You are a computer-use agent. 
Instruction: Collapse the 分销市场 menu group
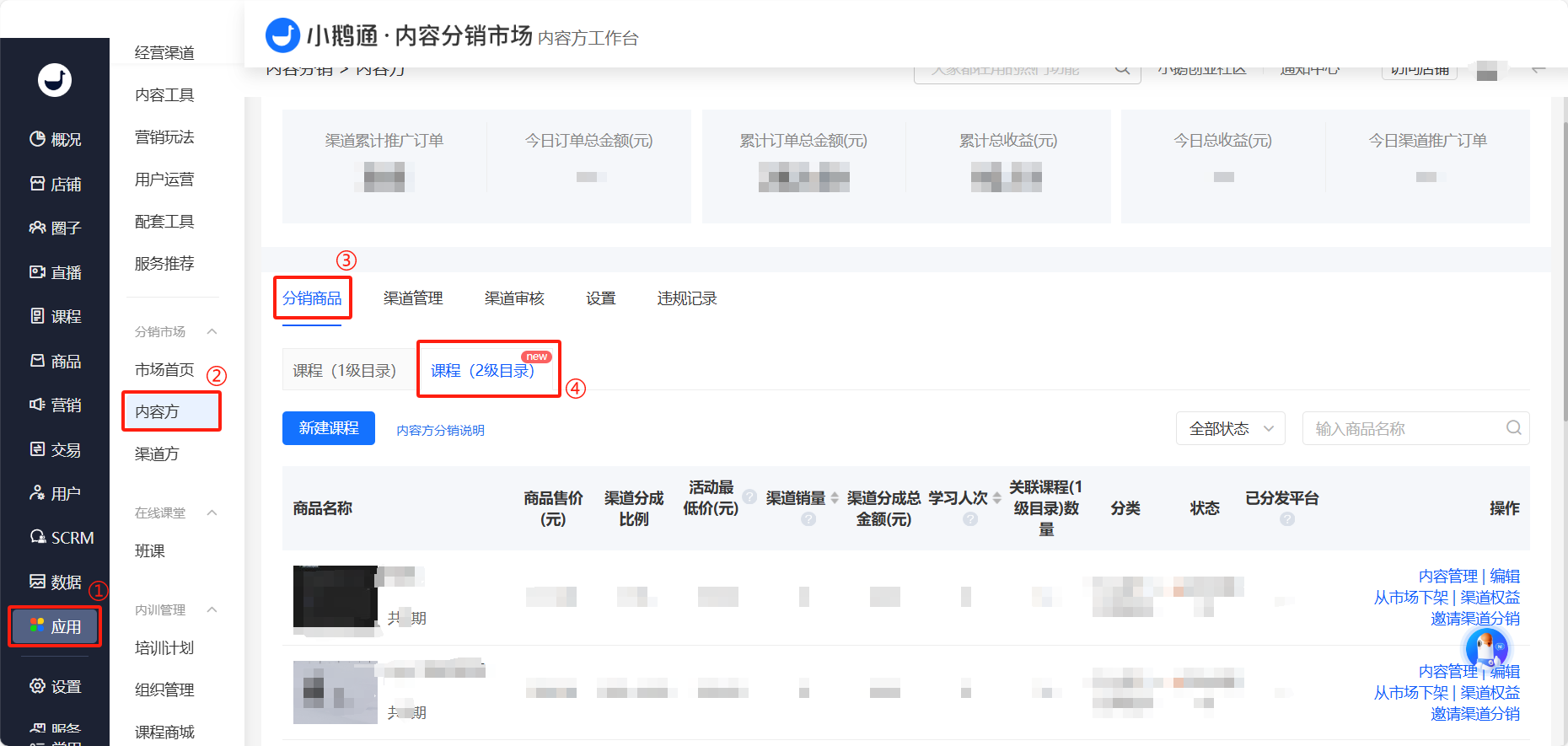[x=212, y=331]
